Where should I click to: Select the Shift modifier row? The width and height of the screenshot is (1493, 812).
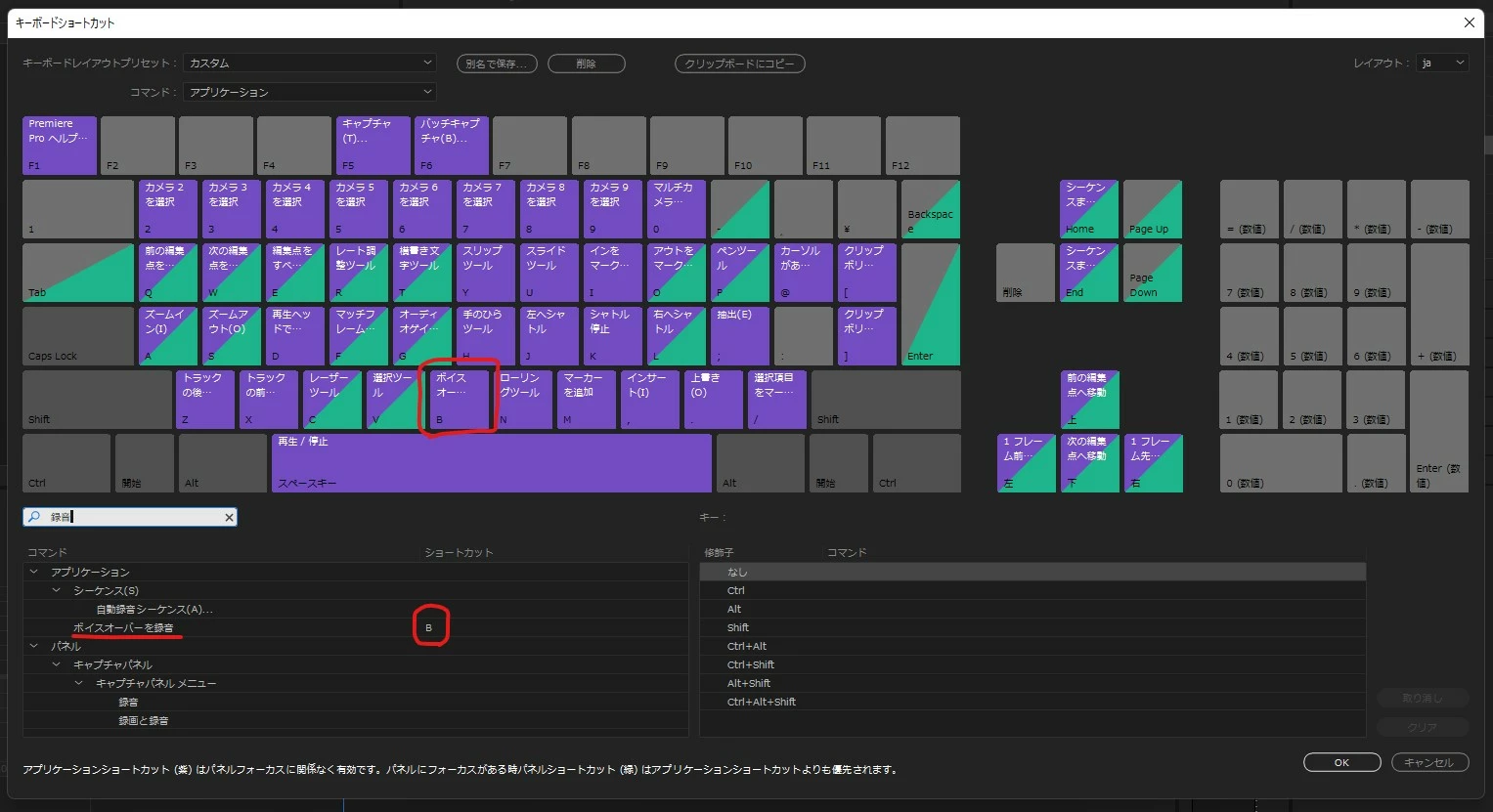[1032, 627]
